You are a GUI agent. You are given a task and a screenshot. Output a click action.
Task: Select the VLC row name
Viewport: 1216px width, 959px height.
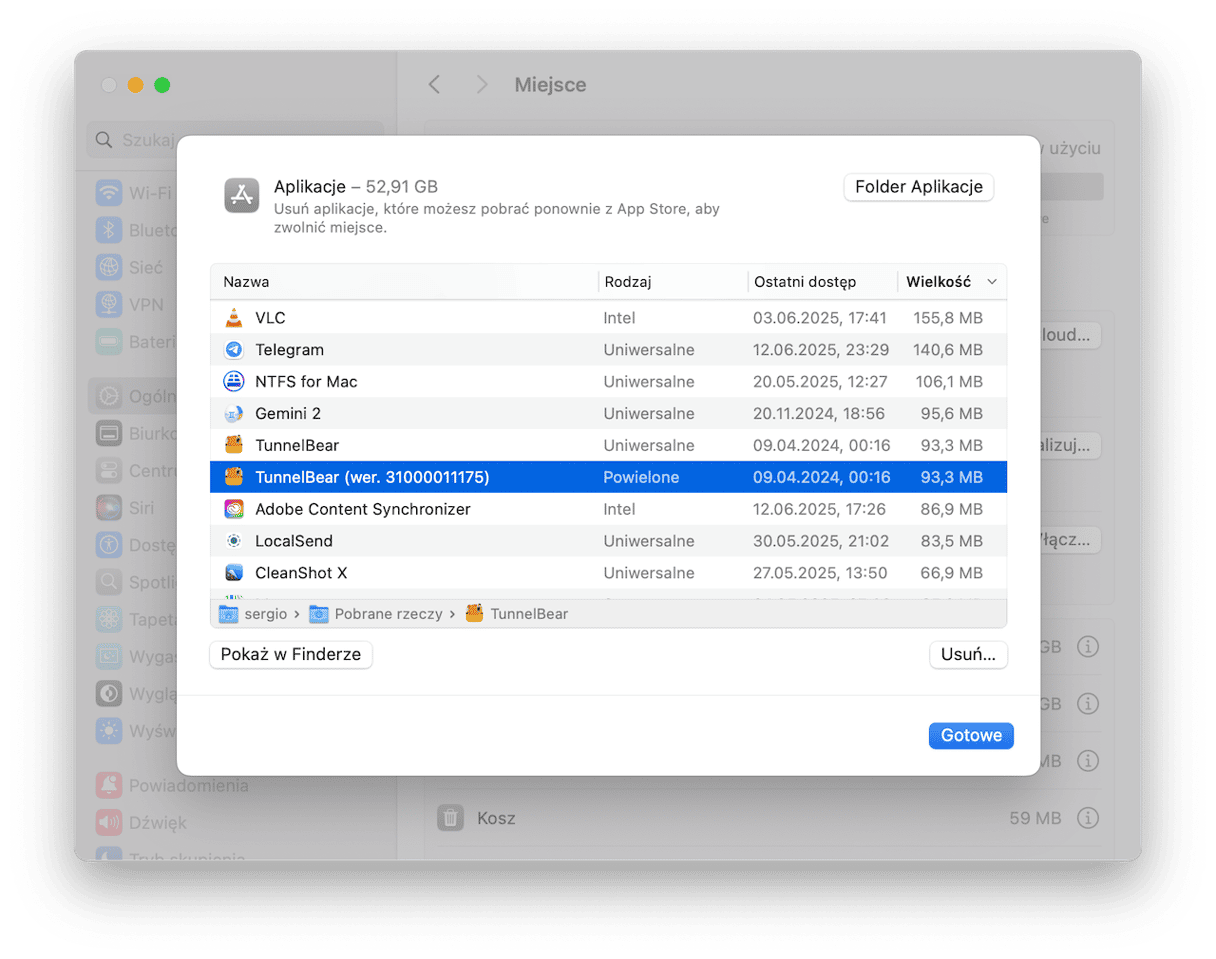point(271,318)
